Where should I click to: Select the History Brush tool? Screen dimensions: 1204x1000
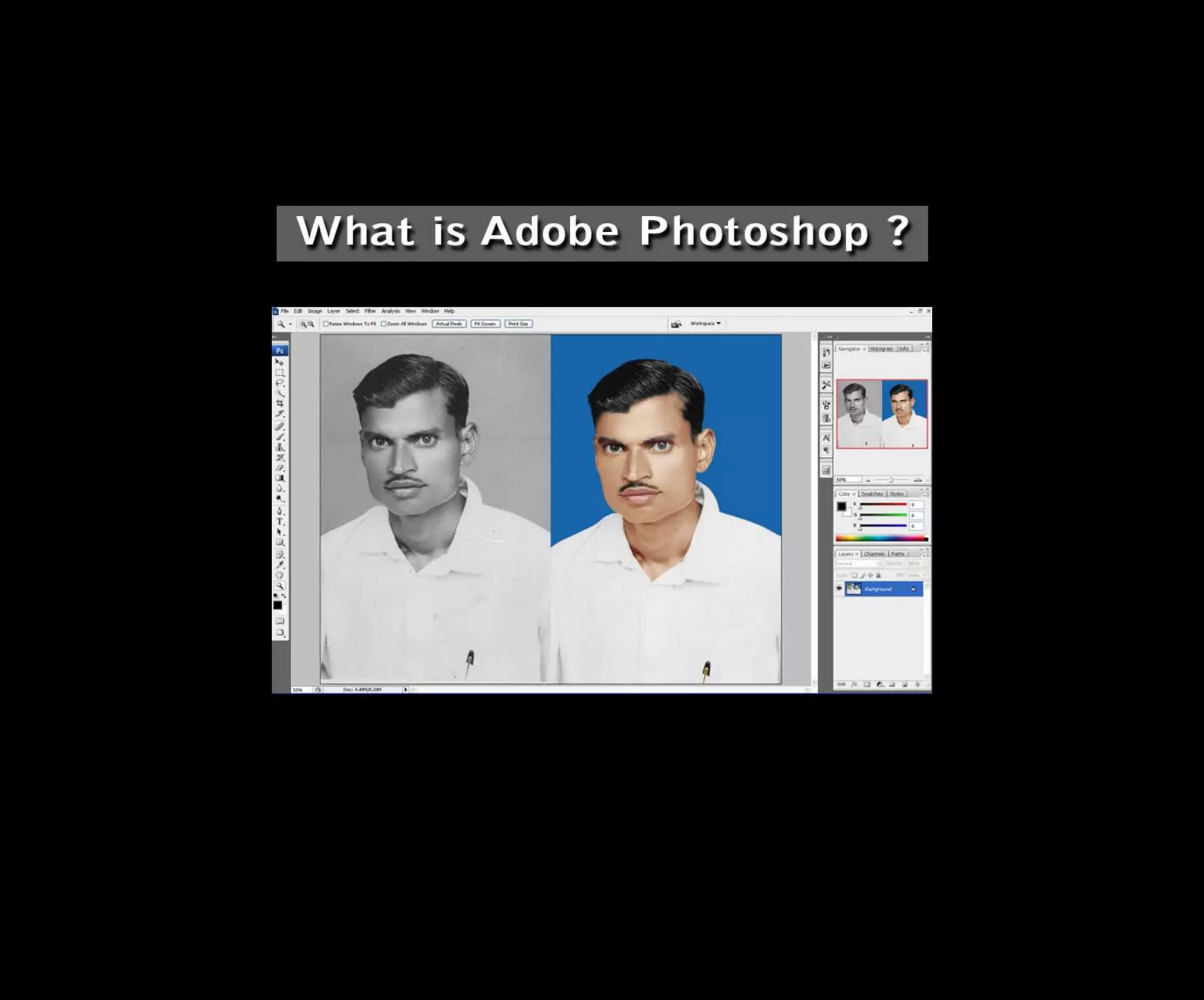coord(280,457)
